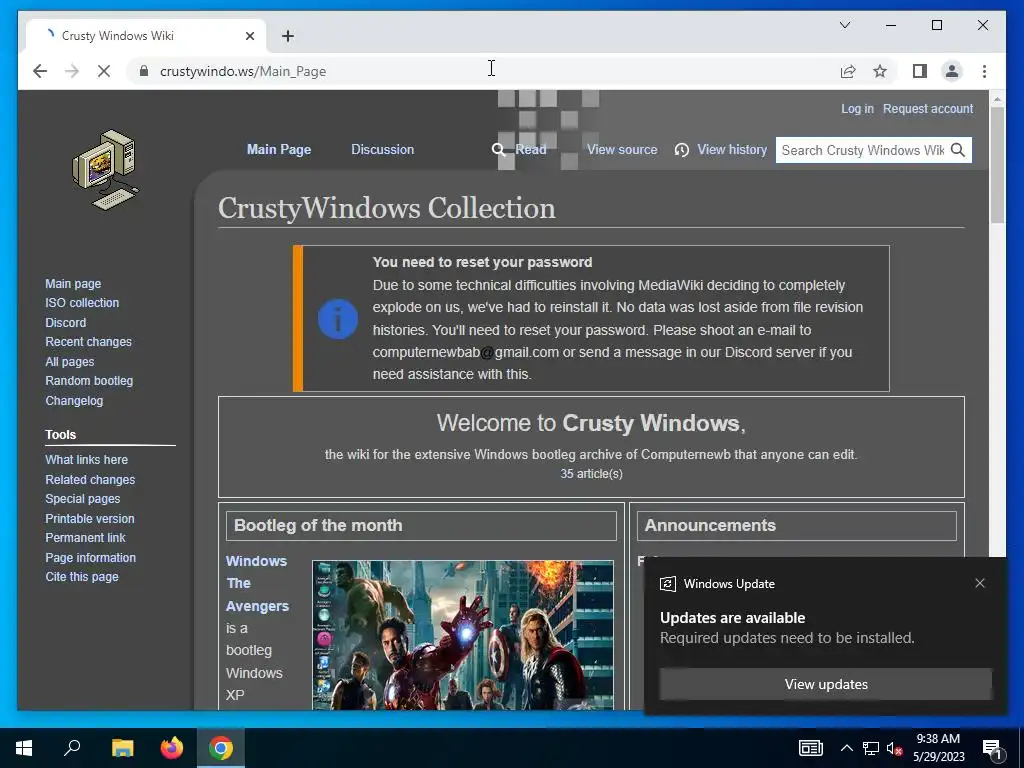Image resolution: width=1024 pixels, height=768 pixels.
Task: Open the Chrome profile avatar
Action: [952, 71]
